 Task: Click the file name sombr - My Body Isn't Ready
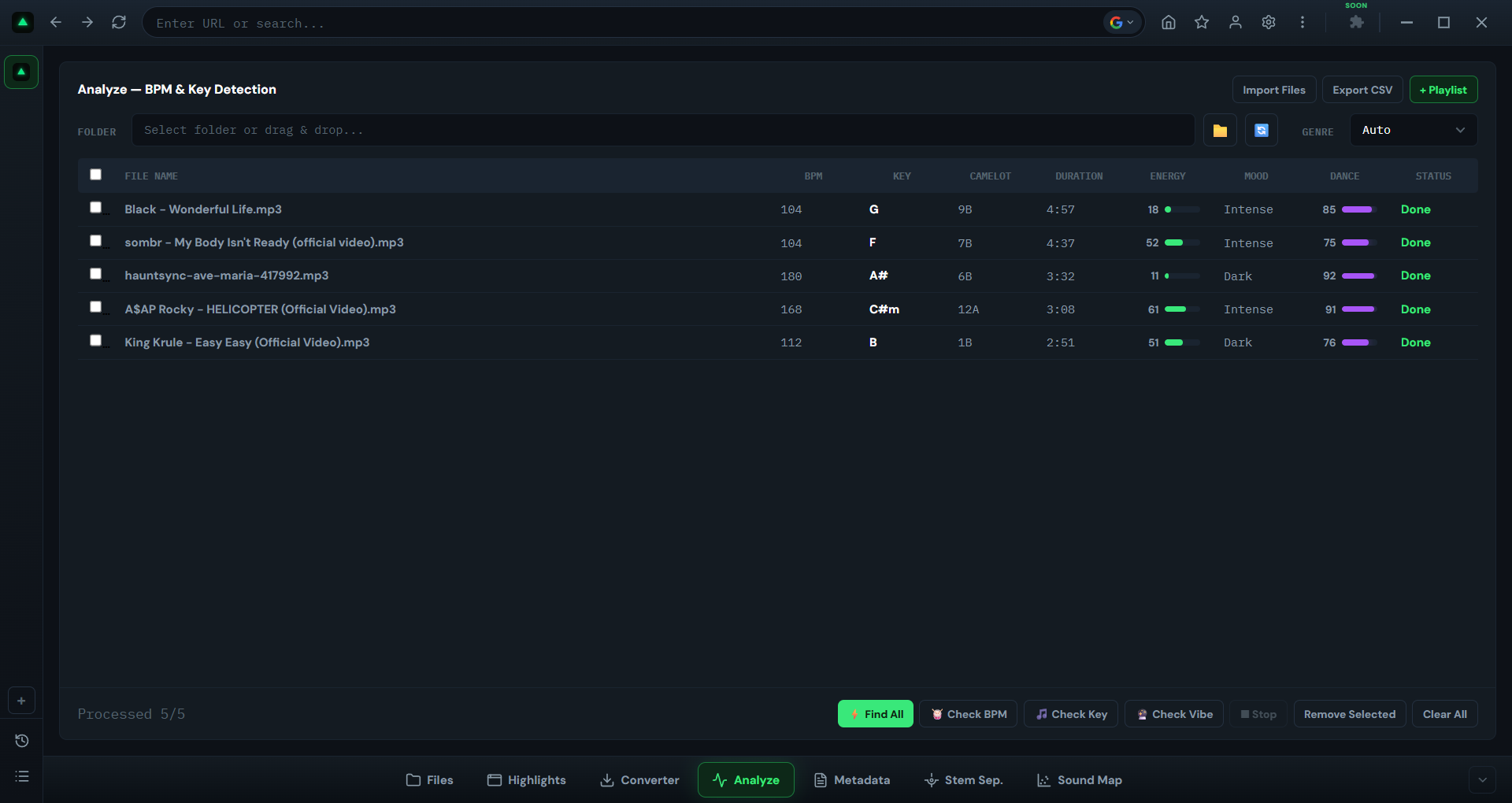click(264, 242)
